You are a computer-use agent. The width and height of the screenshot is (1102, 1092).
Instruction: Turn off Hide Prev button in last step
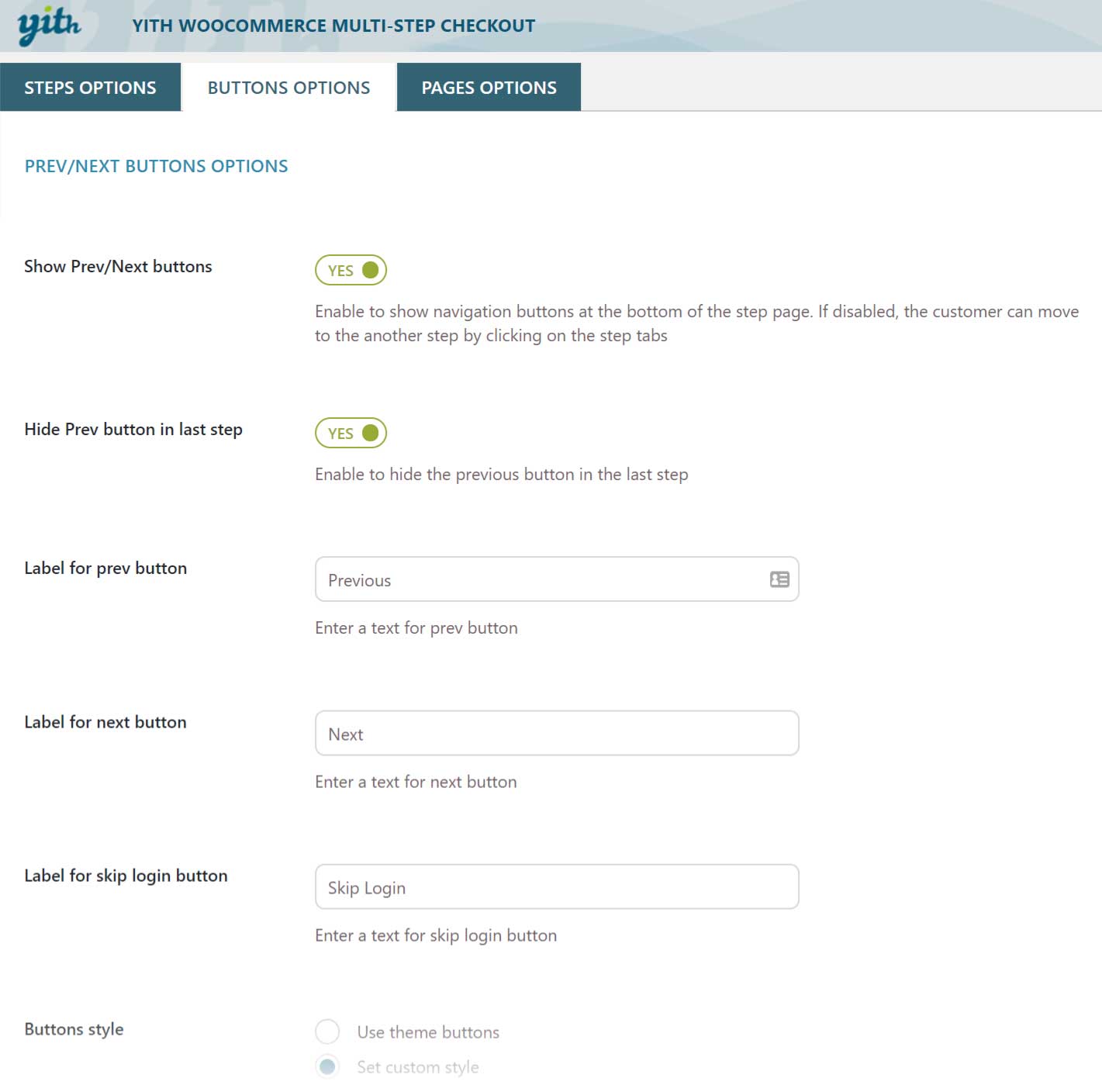pos(351,433)
